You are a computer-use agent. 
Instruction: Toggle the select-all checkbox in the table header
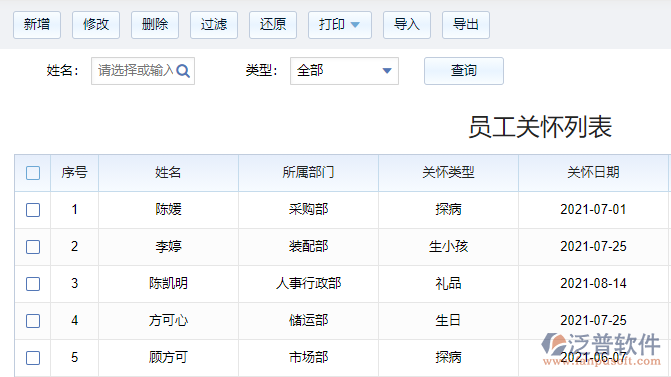pos(33,173)
